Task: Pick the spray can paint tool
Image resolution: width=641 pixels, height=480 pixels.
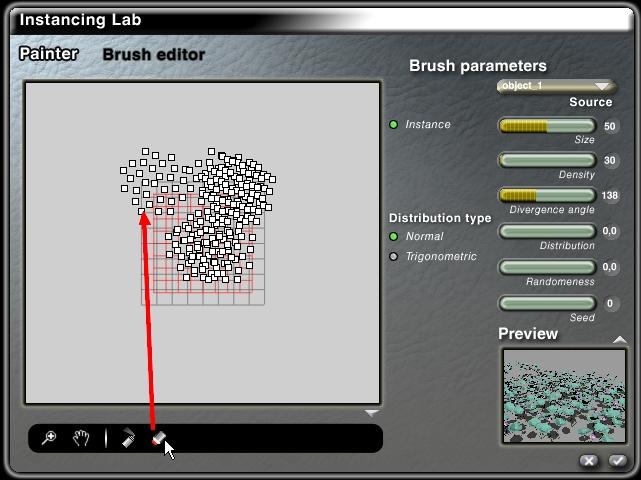Action: coord(128,438)
